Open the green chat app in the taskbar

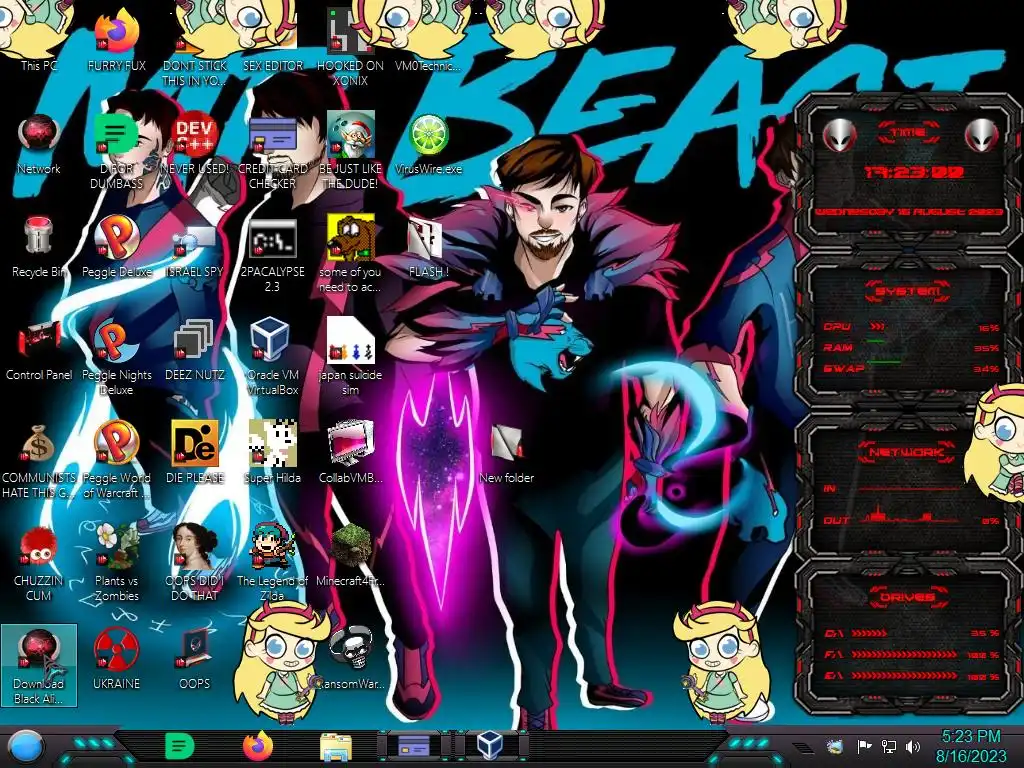tap(179, 746)
